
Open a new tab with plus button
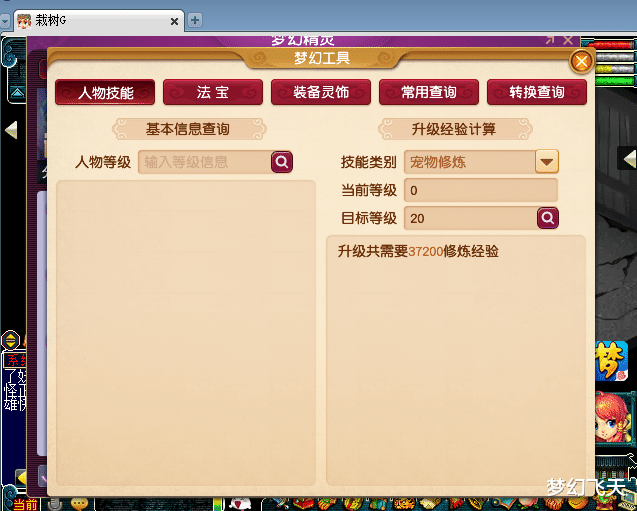click(195, 20)
